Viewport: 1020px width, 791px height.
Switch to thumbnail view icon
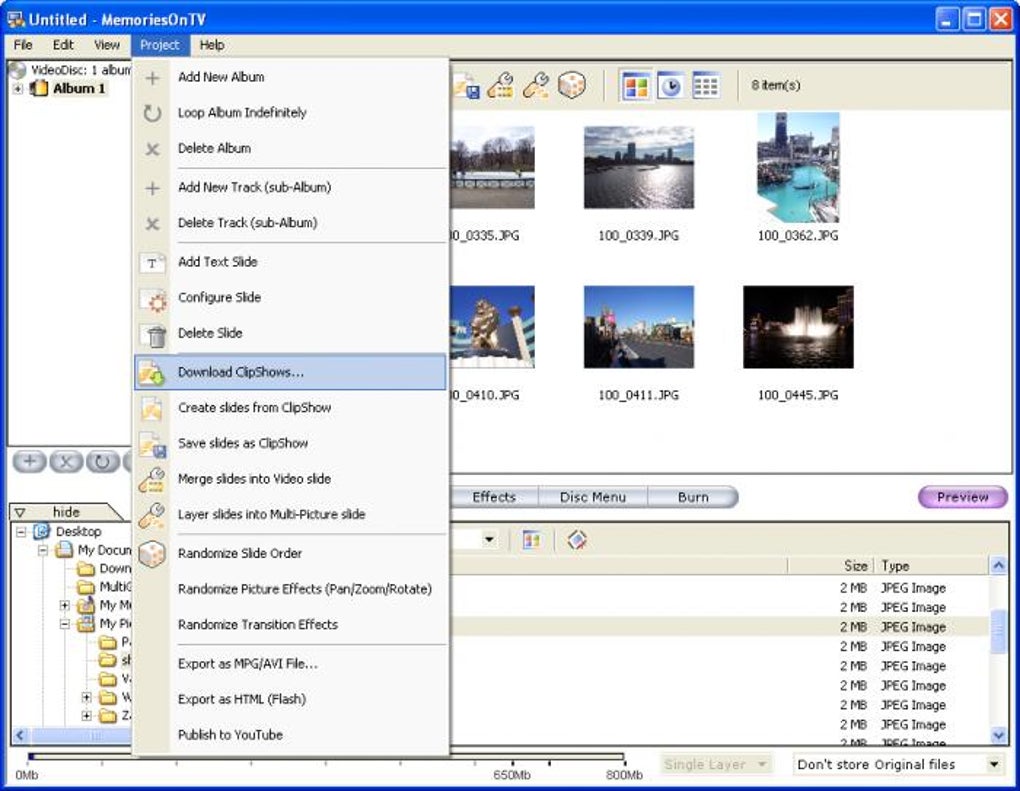point(635,86)
